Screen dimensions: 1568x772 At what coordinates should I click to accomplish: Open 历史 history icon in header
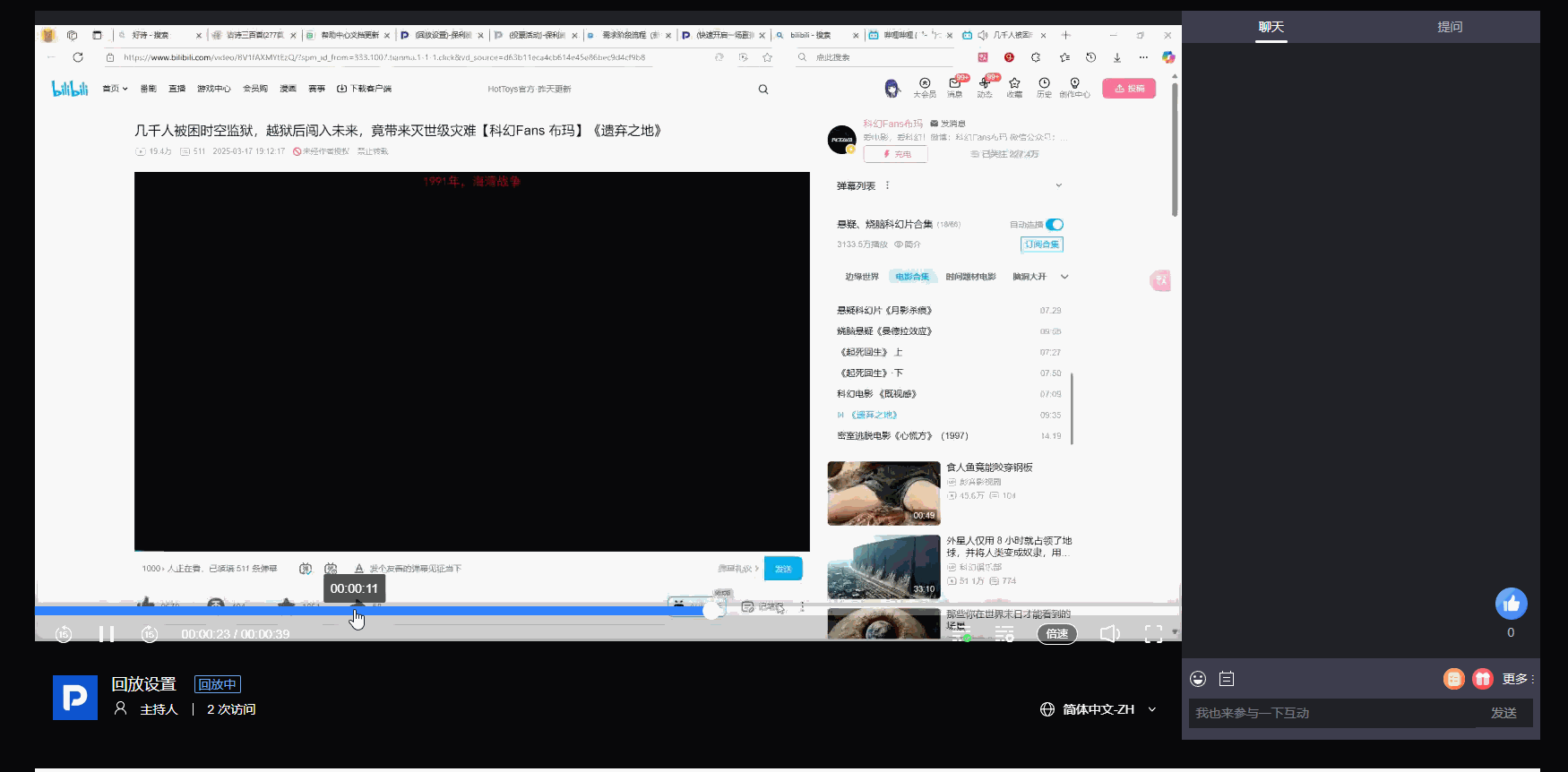(x=1044, y=87)
